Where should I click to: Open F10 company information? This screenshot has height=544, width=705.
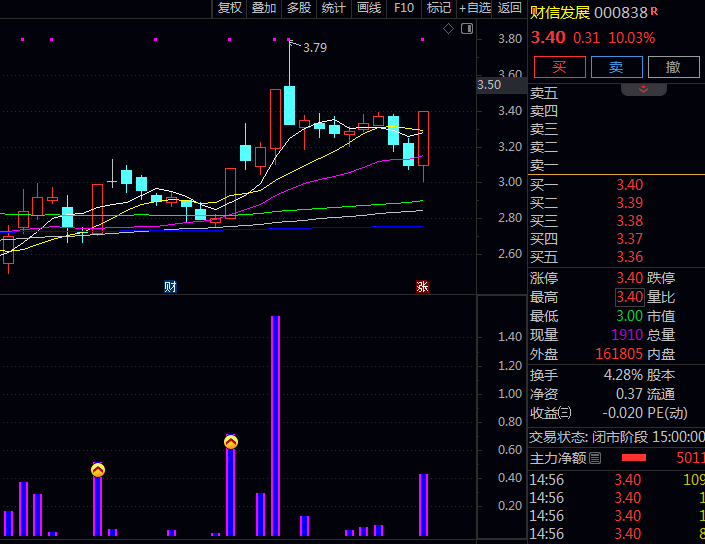tap(404, 8)
